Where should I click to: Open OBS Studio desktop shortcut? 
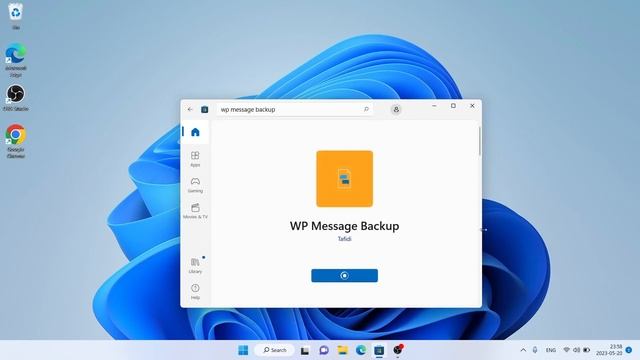pos(16,98)
